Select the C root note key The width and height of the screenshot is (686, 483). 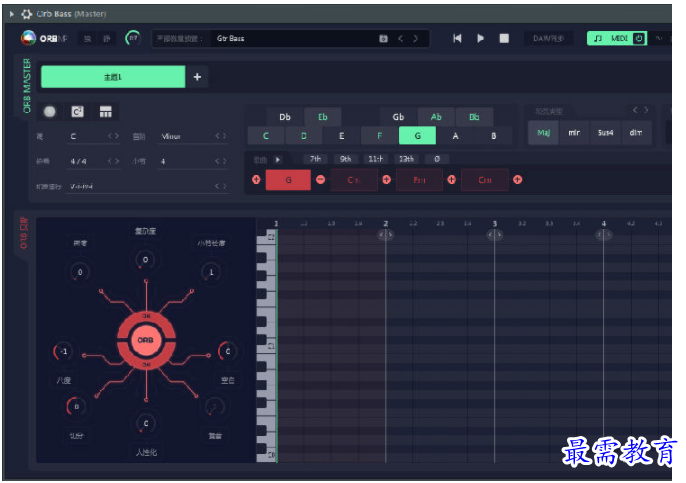pyautogui.click(x=266, y=136)
